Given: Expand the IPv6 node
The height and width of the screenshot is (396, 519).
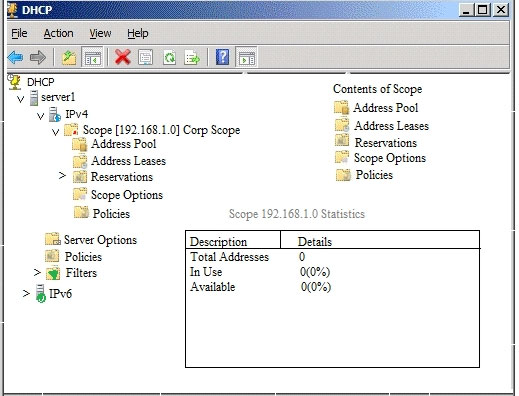Looking at the screenshot, I should point(26,293).
